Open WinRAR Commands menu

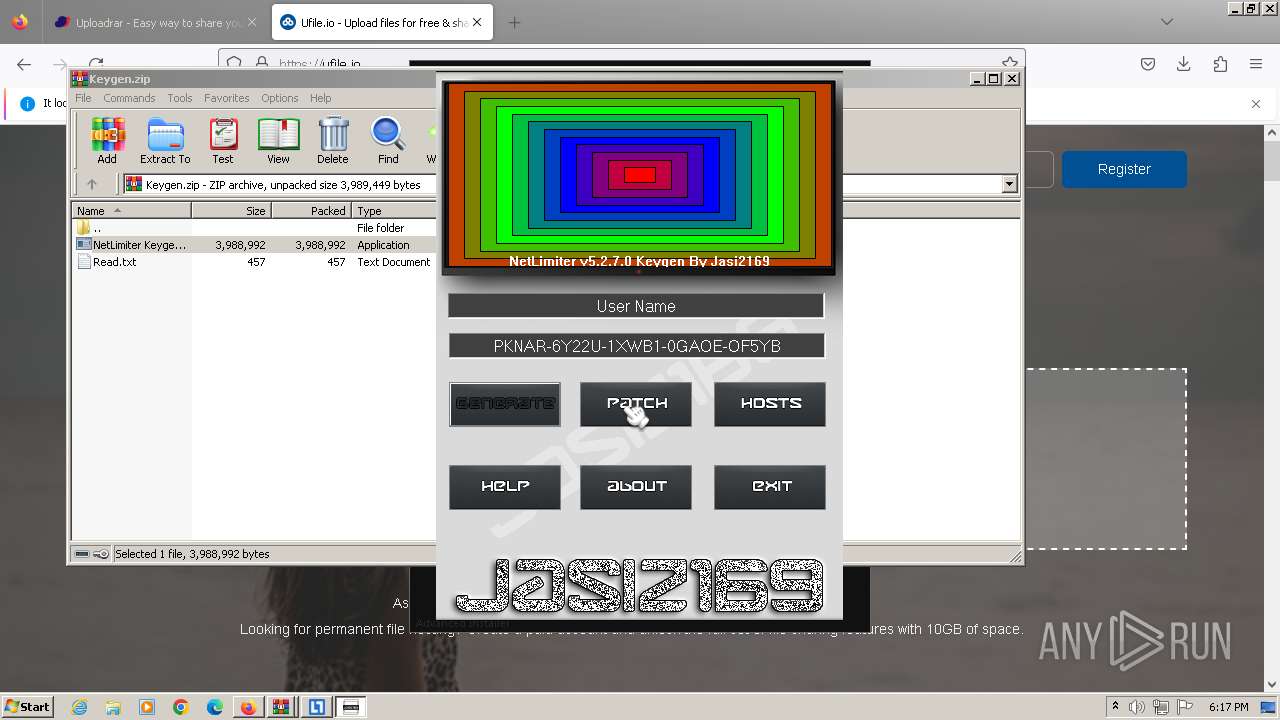point(129,98)
